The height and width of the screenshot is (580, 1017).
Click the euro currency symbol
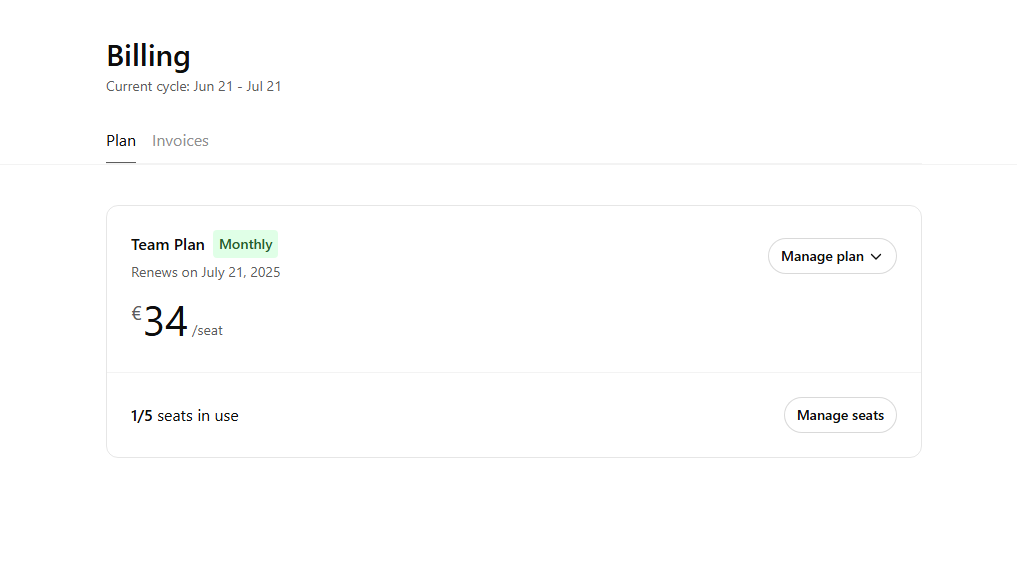point(136,314)
